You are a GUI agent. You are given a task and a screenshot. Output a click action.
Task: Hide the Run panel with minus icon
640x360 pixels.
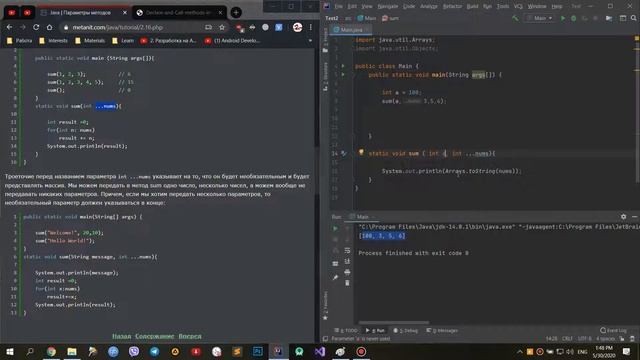coord(634,217)
